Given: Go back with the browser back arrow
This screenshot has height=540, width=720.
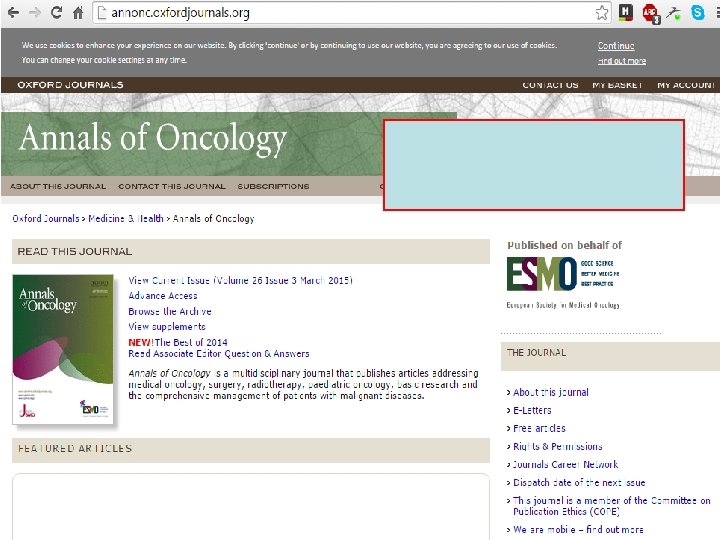Looking at the screenshot, I should (x=13, y=12).
